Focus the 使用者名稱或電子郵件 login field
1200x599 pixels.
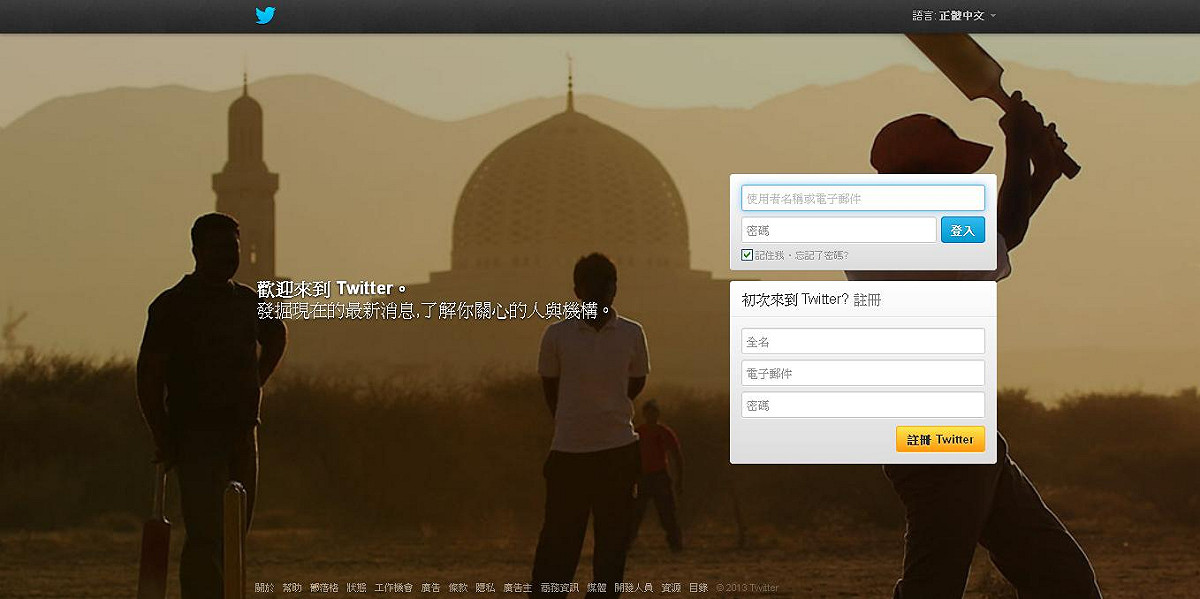tap(863, 198)
